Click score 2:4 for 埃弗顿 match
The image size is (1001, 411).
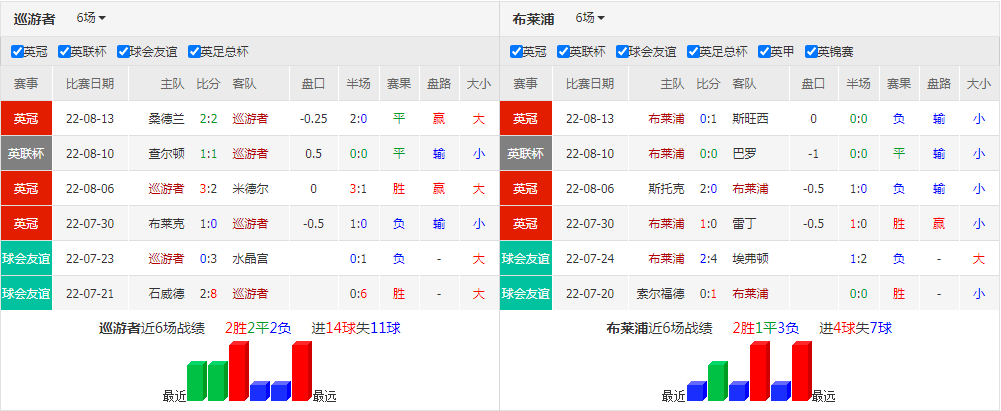708,259
